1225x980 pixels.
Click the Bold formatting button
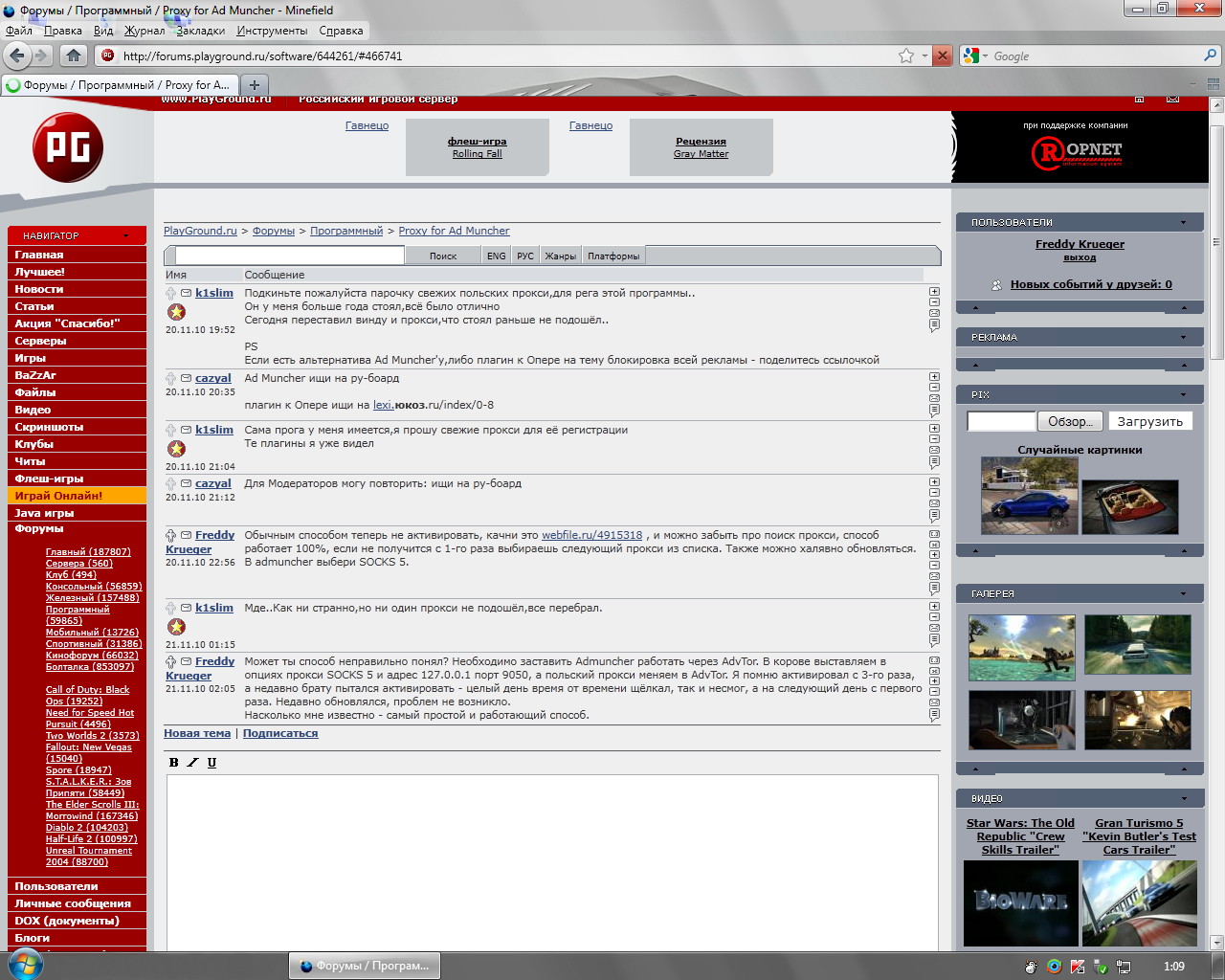tap(173, 763)
